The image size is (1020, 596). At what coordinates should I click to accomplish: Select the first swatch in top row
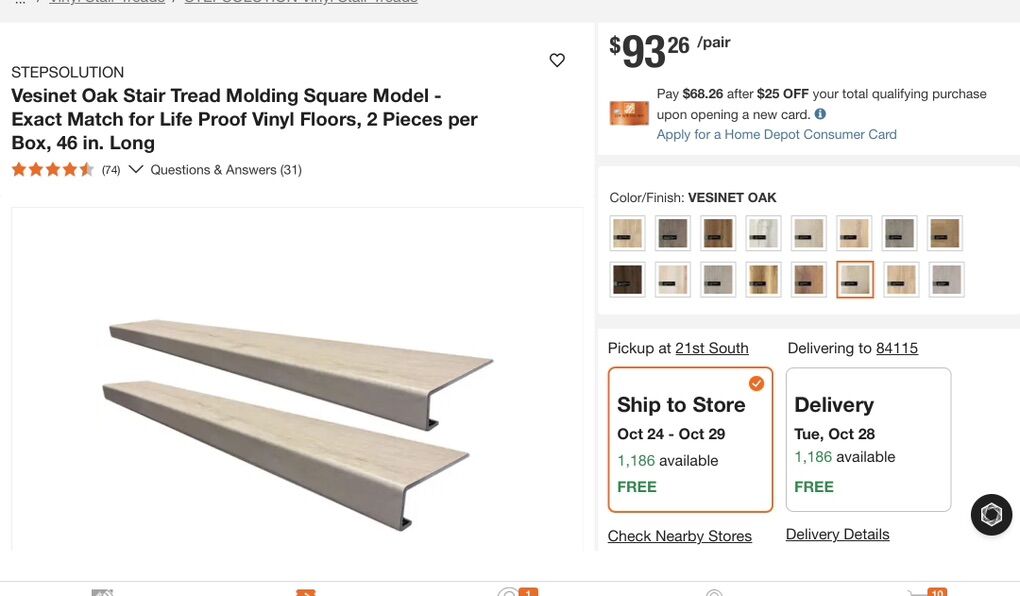click(x=627, y=233)
